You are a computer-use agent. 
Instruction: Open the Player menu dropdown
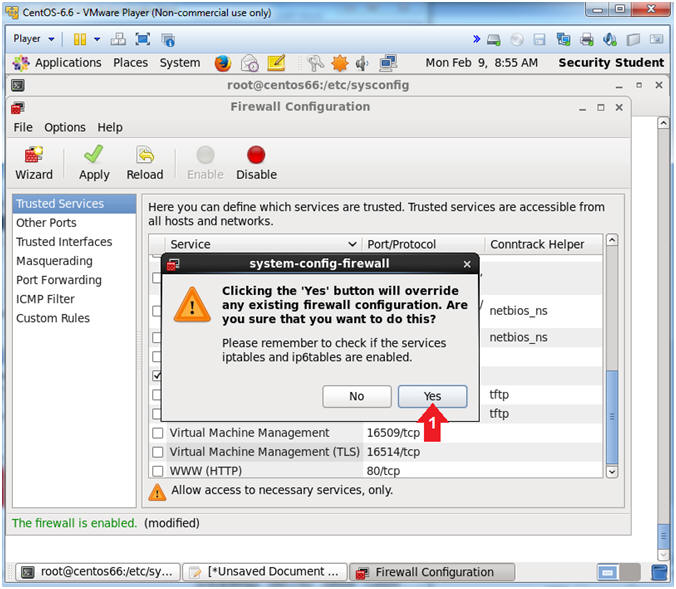coord(34,39)
